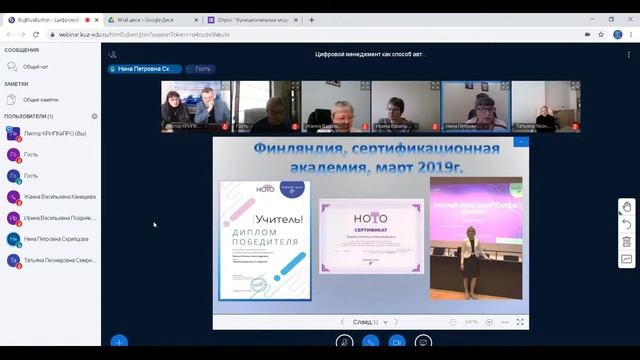Screen dimensions: 640x360
Task: Open Общие заметки shared notes
Action: [x=33, y=100]
